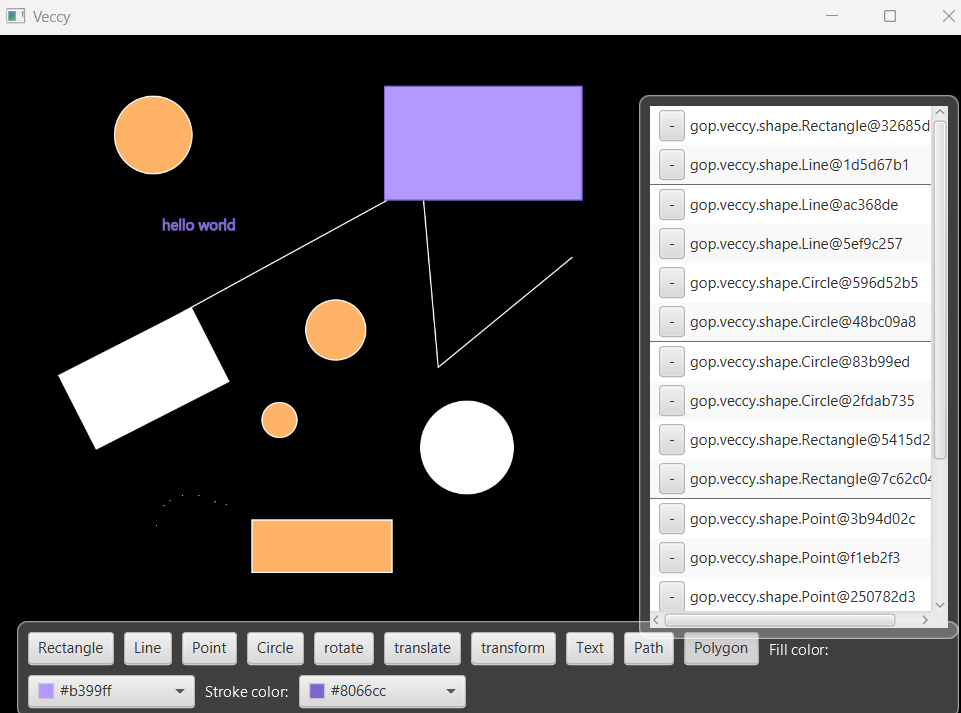This screenshot has height=713, width=961.
Task: Select the Text tool button
Action: [590, 648]
